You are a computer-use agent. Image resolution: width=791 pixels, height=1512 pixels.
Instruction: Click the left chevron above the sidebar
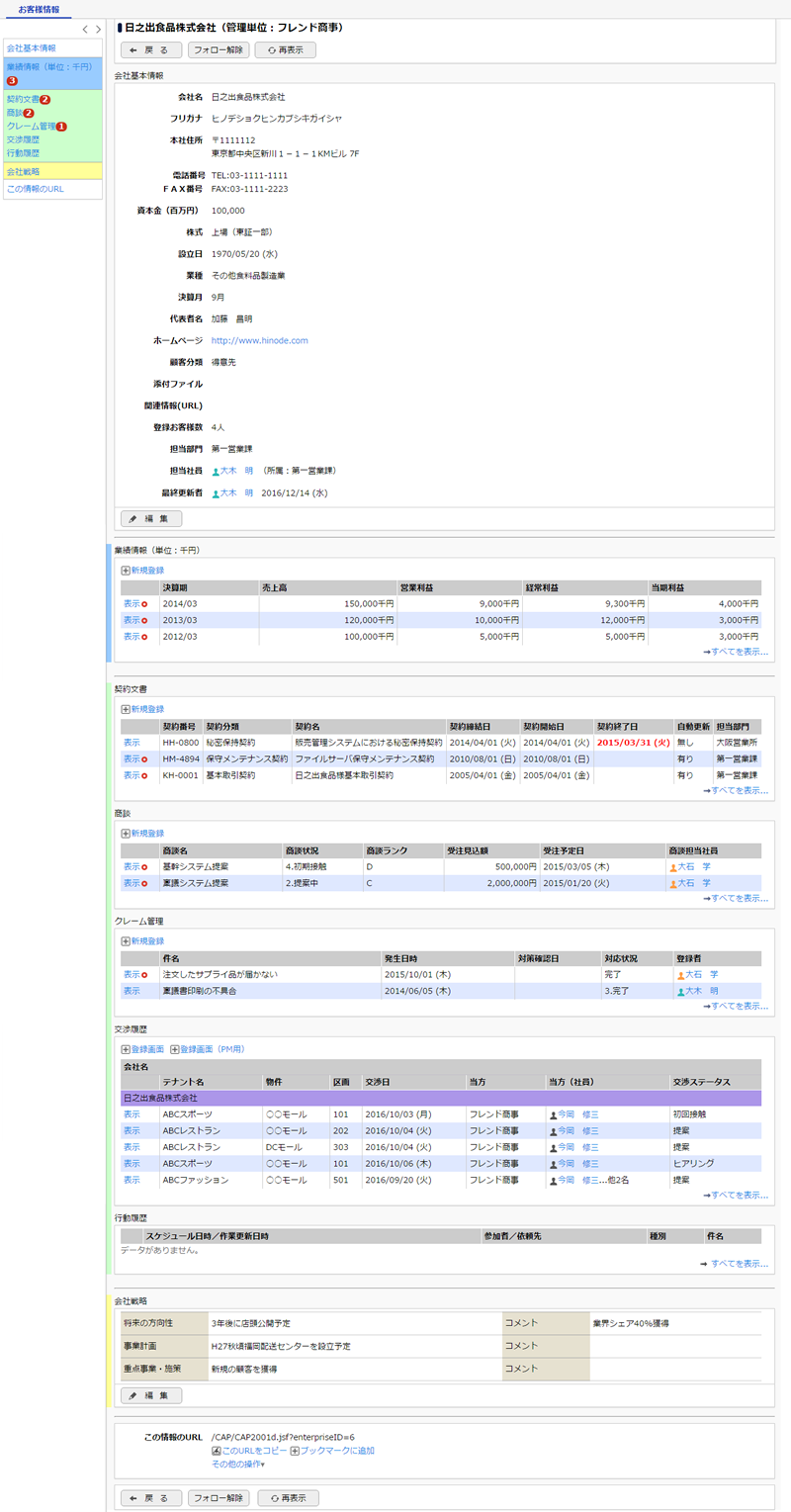pyautogui.click(x=85, y=30)
